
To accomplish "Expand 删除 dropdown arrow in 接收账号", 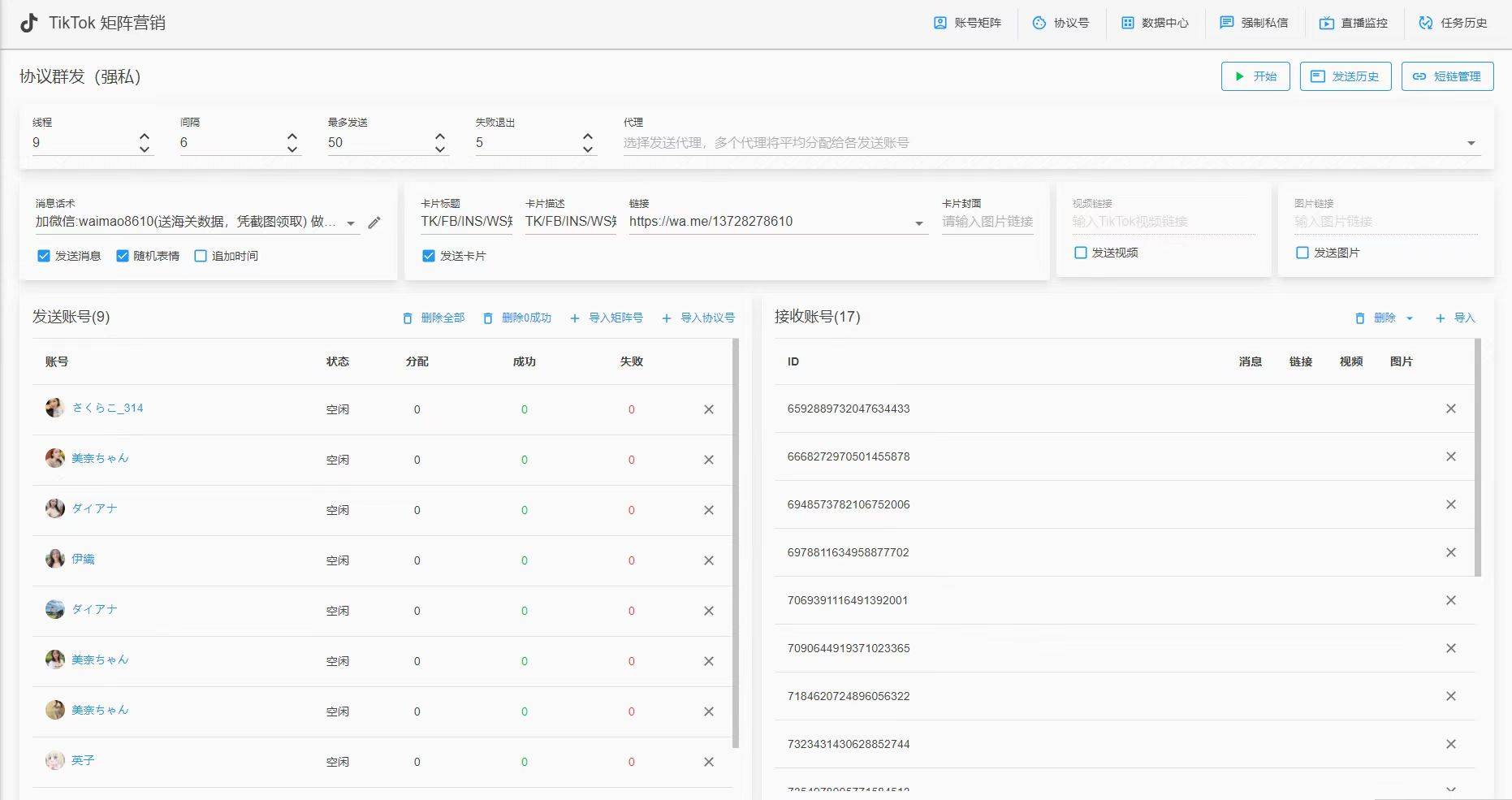I will coord(1410,318).
